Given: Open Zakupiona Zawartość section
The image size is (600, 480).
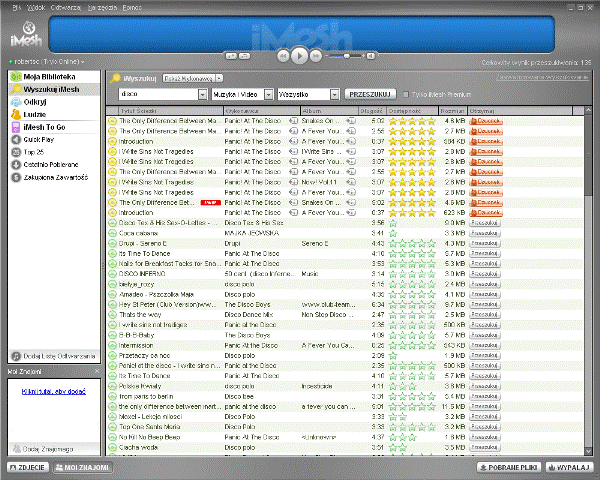Looking at the screenshot, I should pyautogui.click(x=54, y=177).
